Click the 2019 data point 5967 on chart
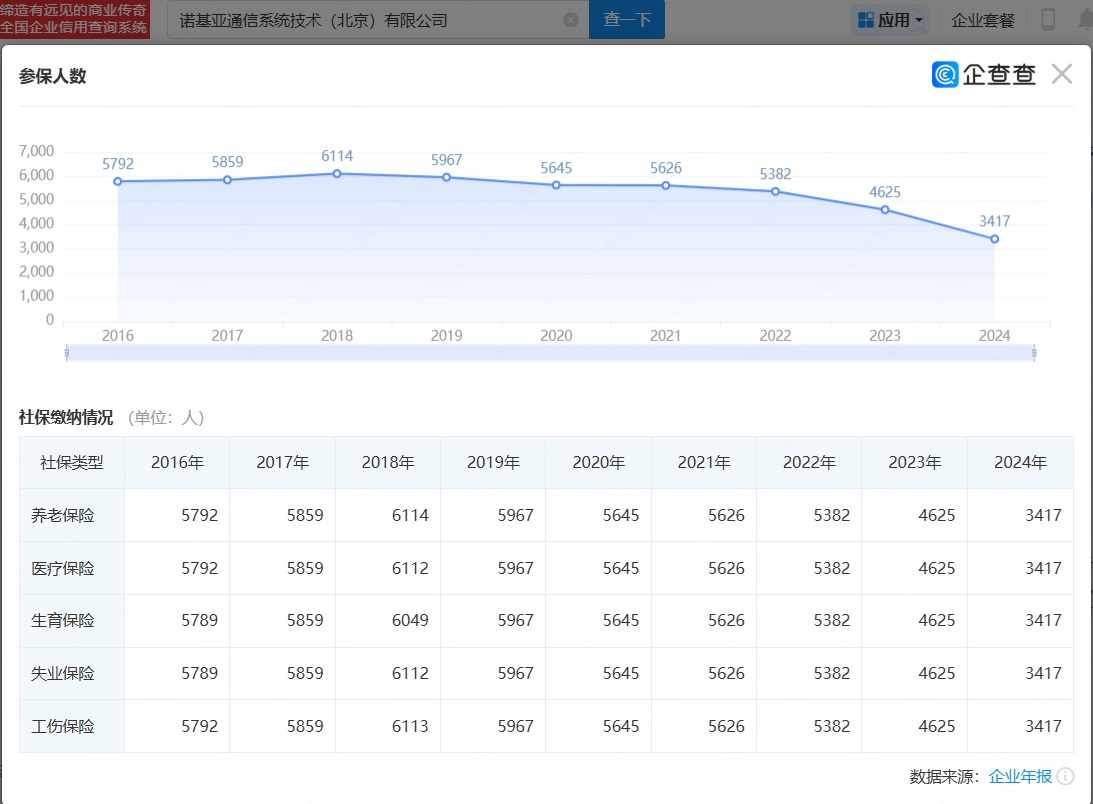 (x=446, y=177)
